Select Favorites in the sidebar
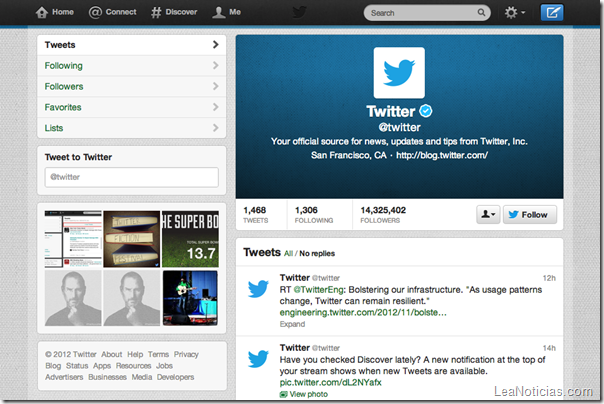604x404 pixels. (x=132, y=107)
